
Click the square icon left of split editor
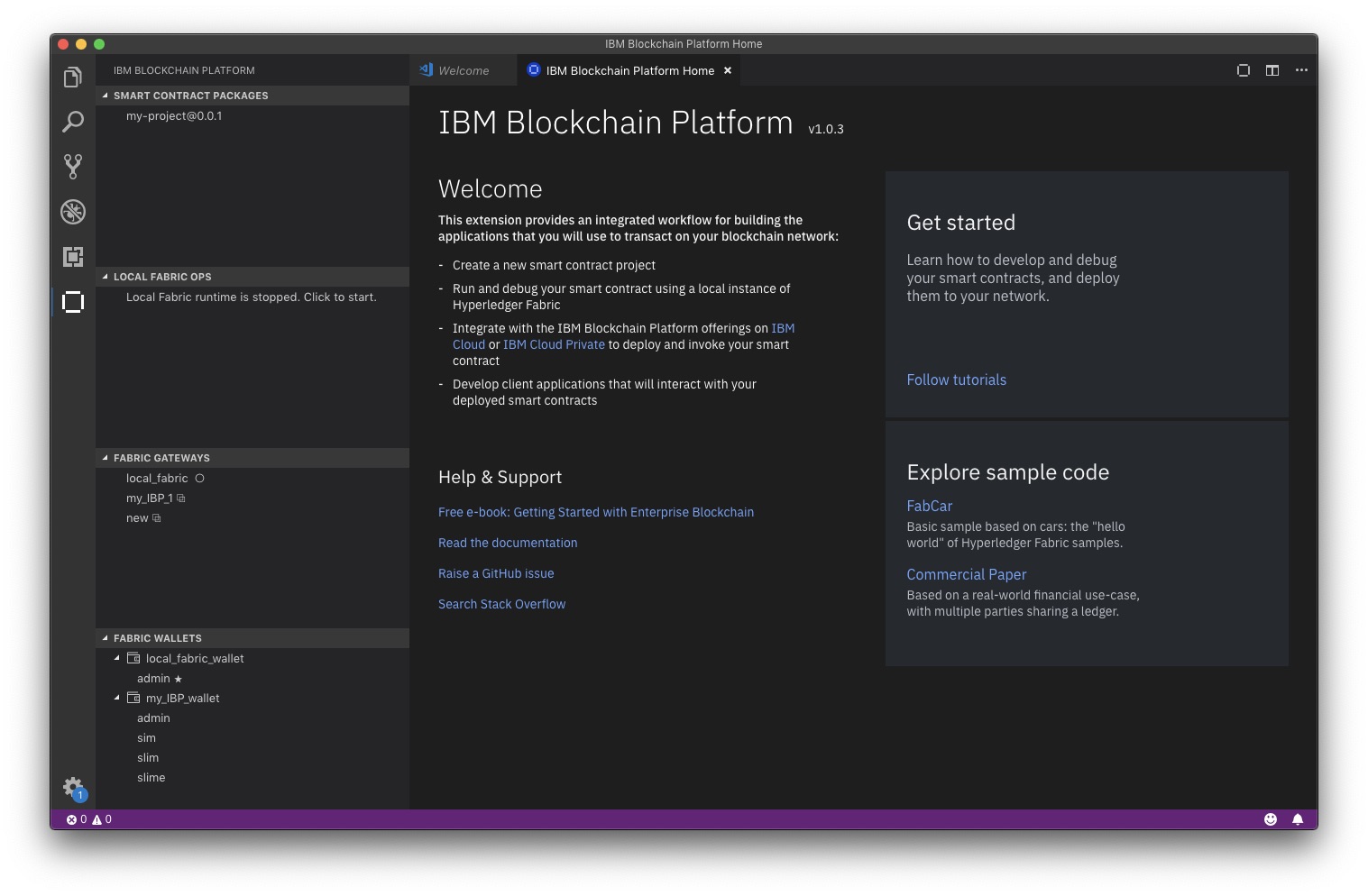(x=1244, y=70)
